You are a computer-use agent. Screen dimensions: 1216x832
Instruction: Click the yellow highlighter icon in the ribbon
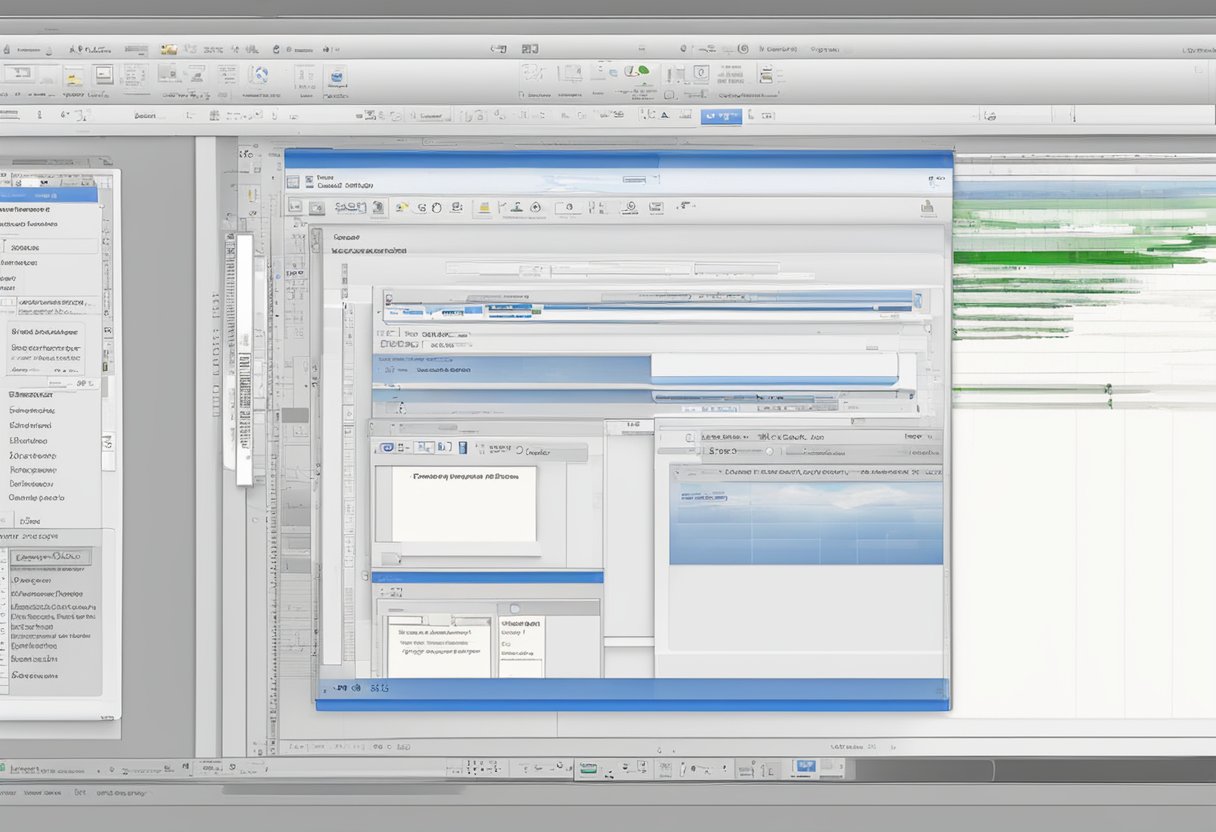73,77
